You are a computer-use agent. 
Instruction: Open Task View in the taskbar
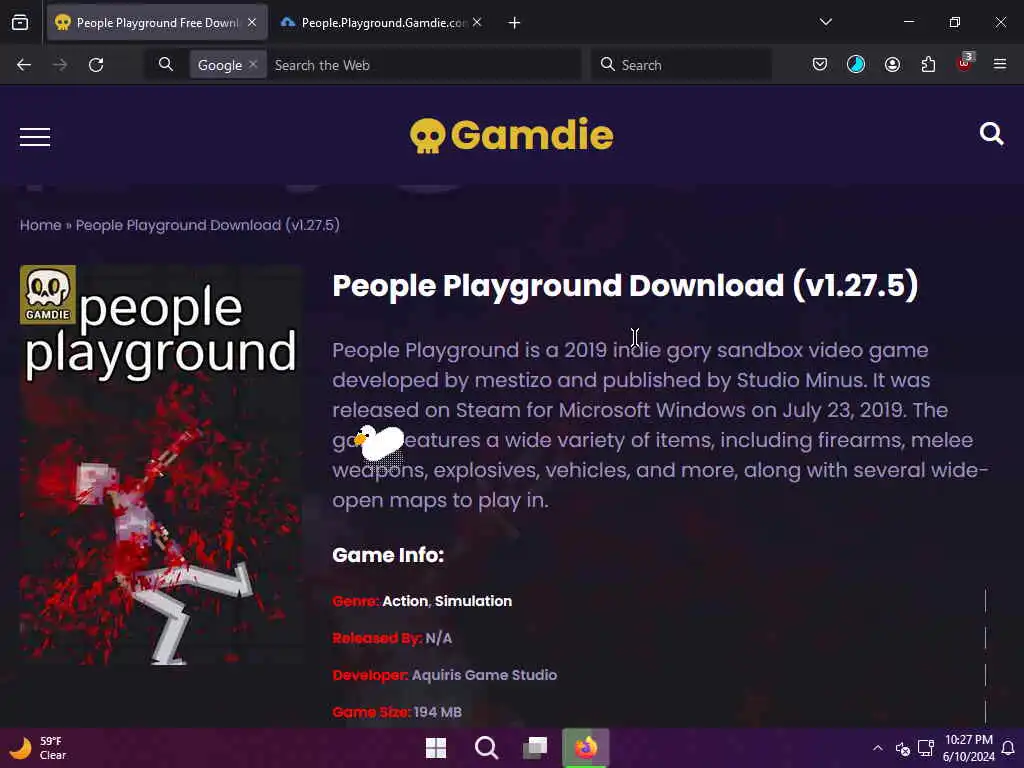pos(536,748)
